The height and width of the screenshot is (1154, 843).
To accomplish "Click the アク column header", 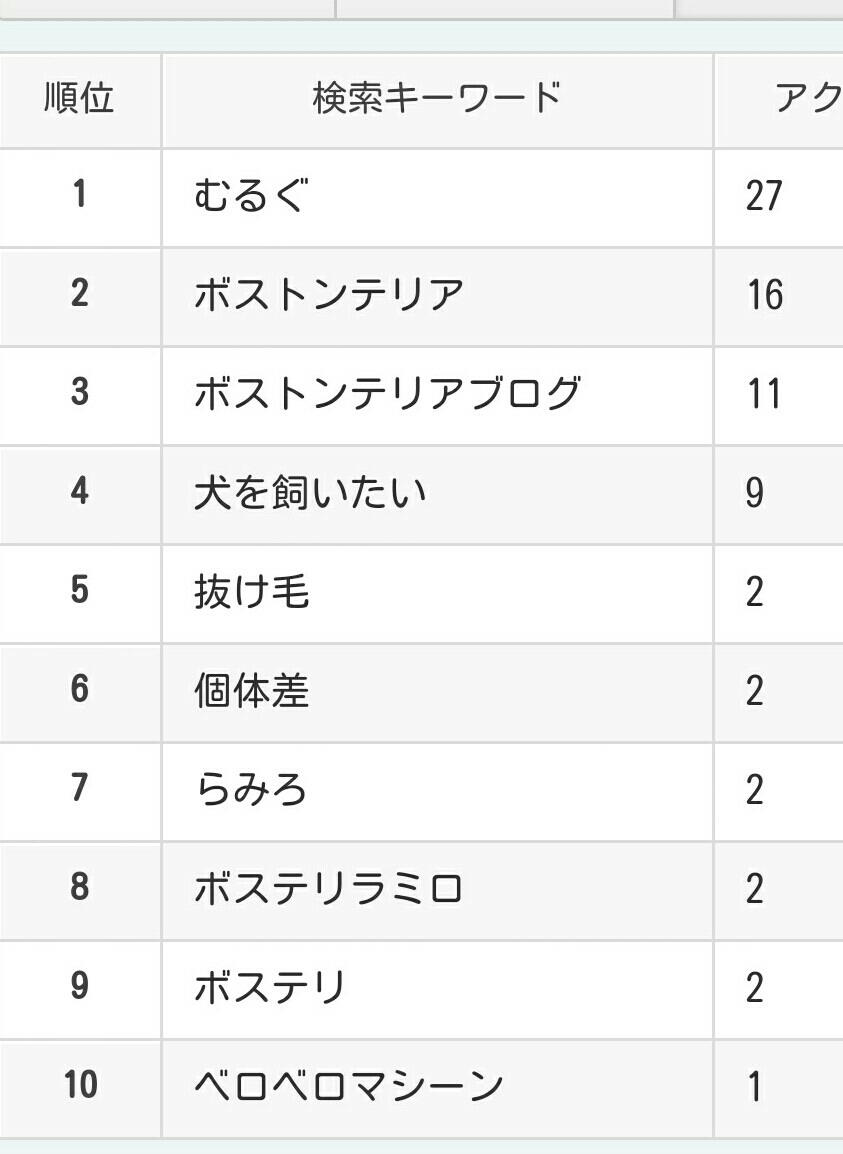I will [x=780, y=99].
